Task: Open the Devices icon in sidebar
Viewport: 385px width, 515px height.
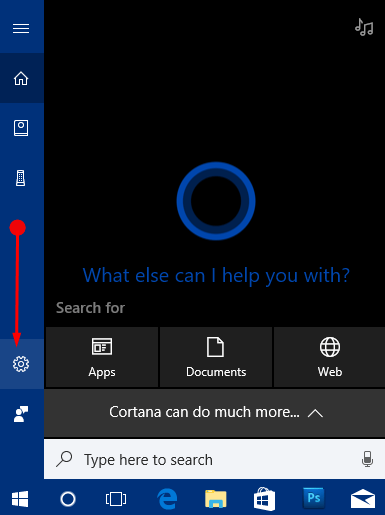Action: (21, 178)
